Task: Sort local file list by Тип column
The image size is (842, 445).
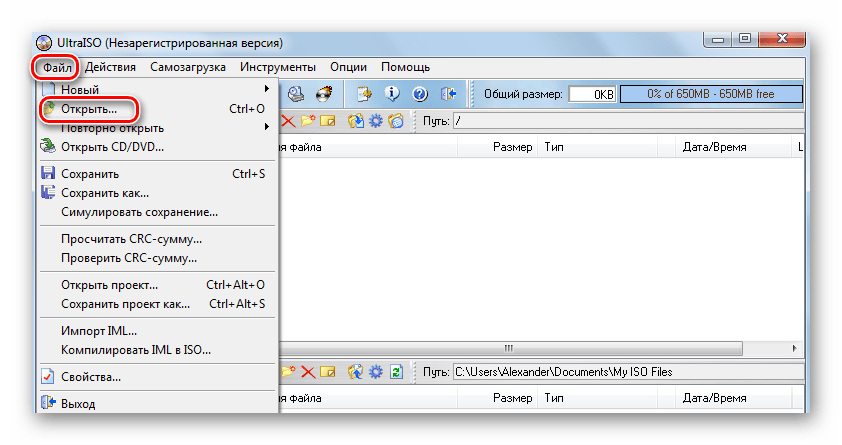Action: (597, 398)
